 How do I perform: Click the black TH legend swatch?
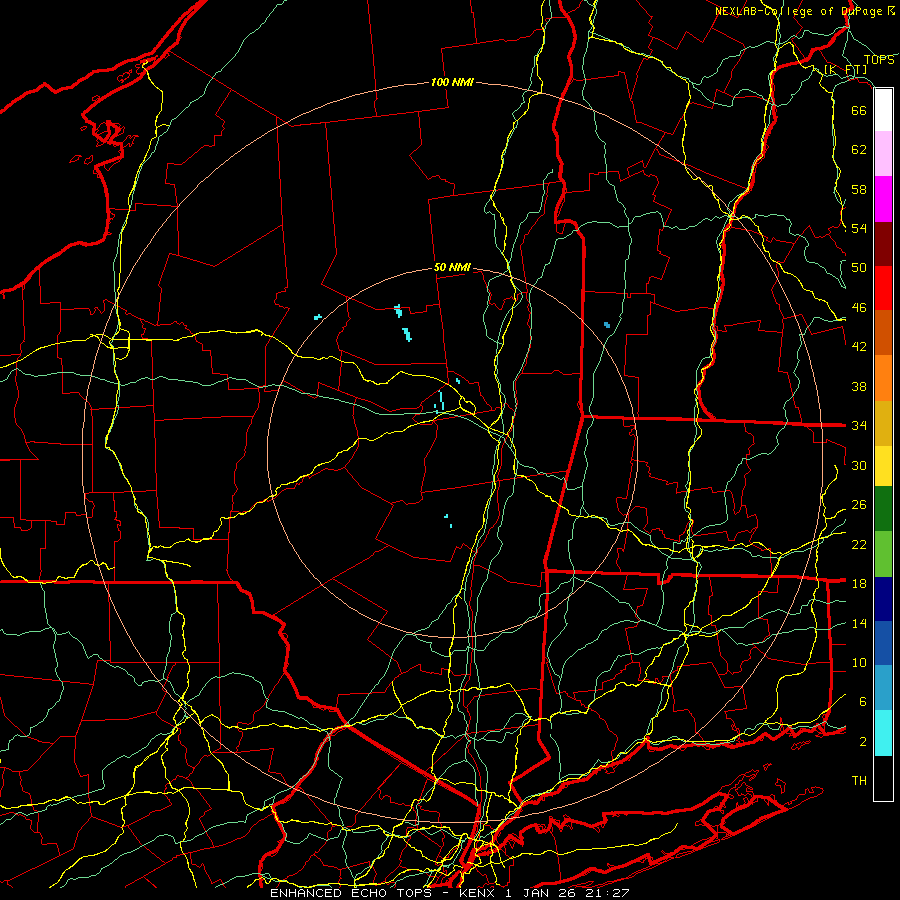point(883,778)
